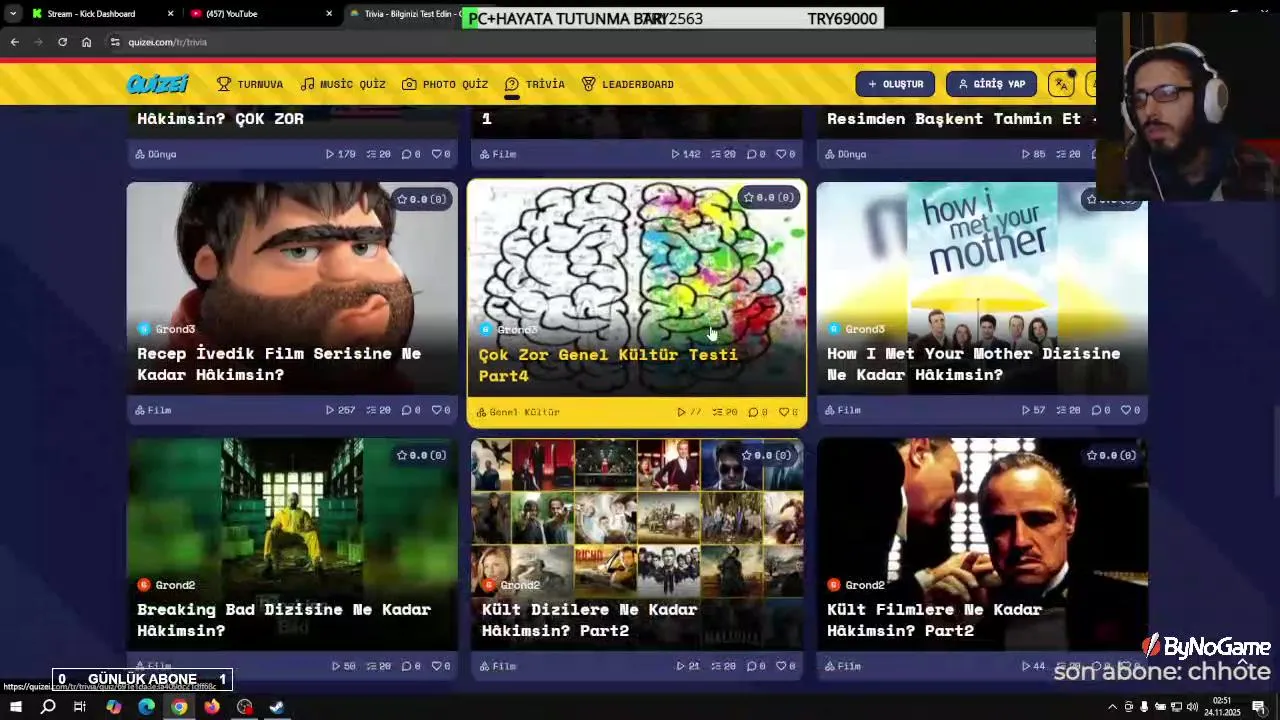Open the Turnuva page from the nav
The height and width of the screenshot is (720, 1280).
coord(250,84)
